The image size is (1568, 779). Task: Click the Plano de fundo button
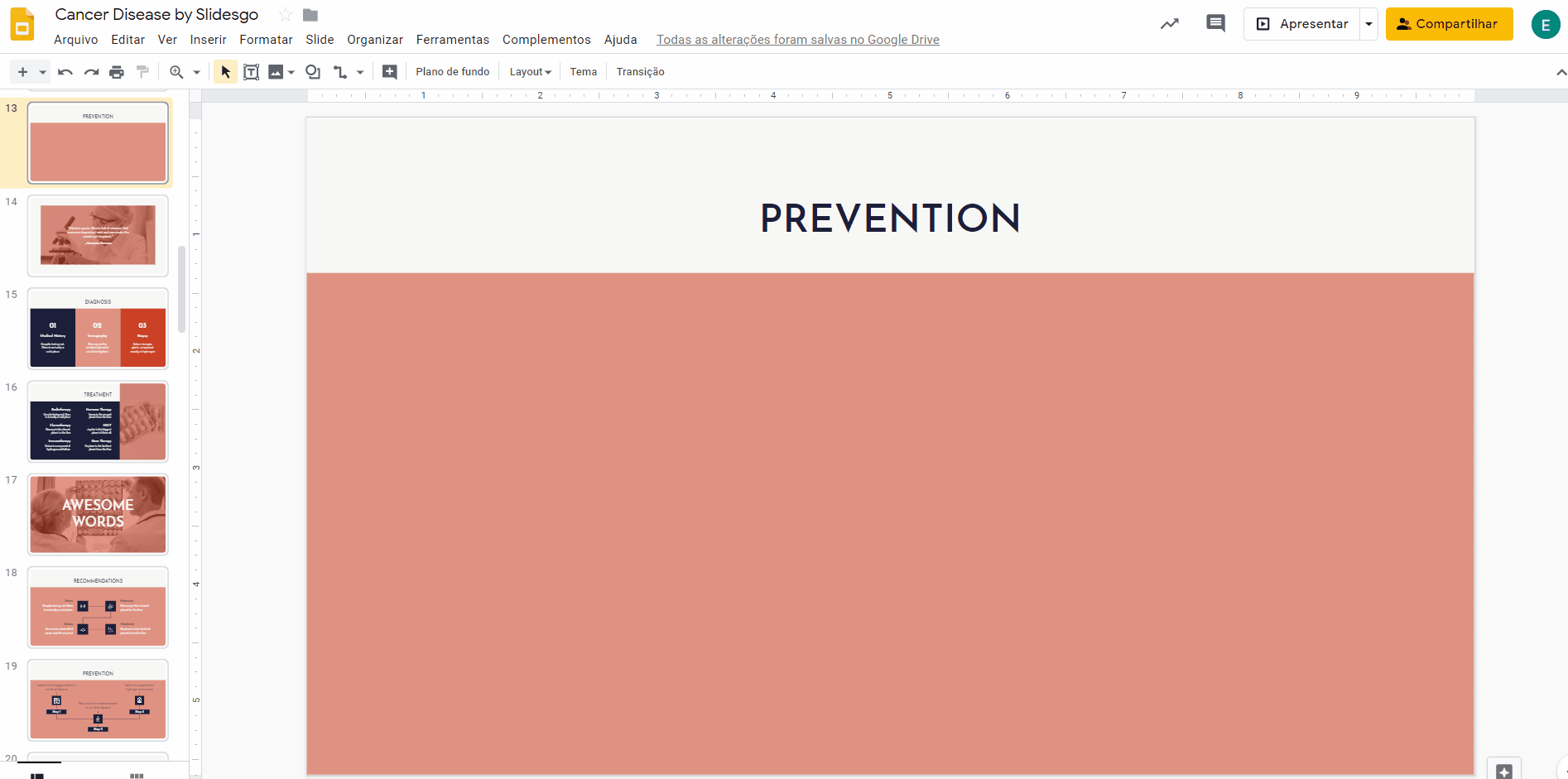tap(453, 72)
